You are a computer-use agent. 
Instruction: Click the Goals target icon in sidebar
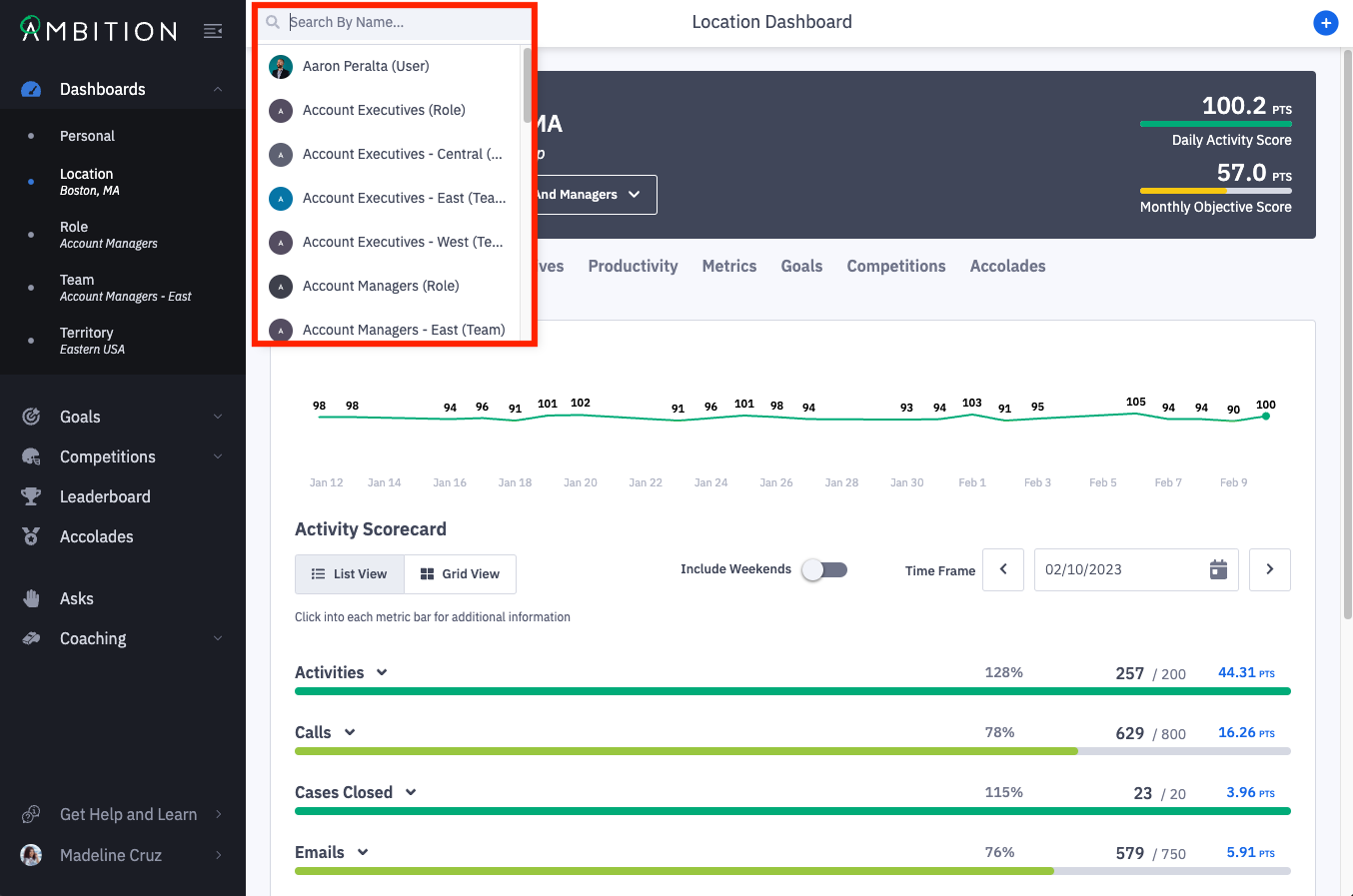tap(31, 417)
